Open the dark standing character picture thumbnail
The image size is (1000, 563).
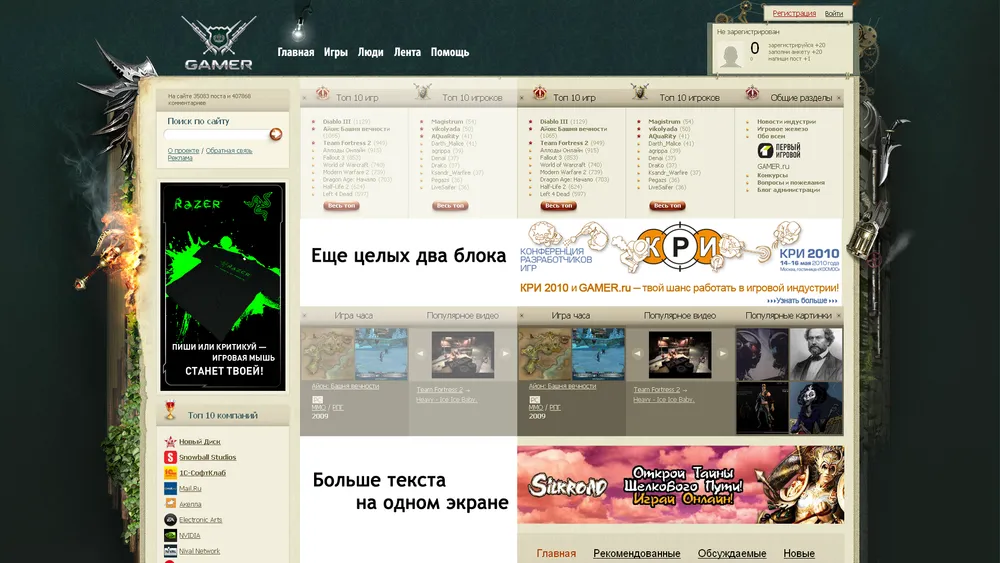pyautogui.click(x=762, y=408)
